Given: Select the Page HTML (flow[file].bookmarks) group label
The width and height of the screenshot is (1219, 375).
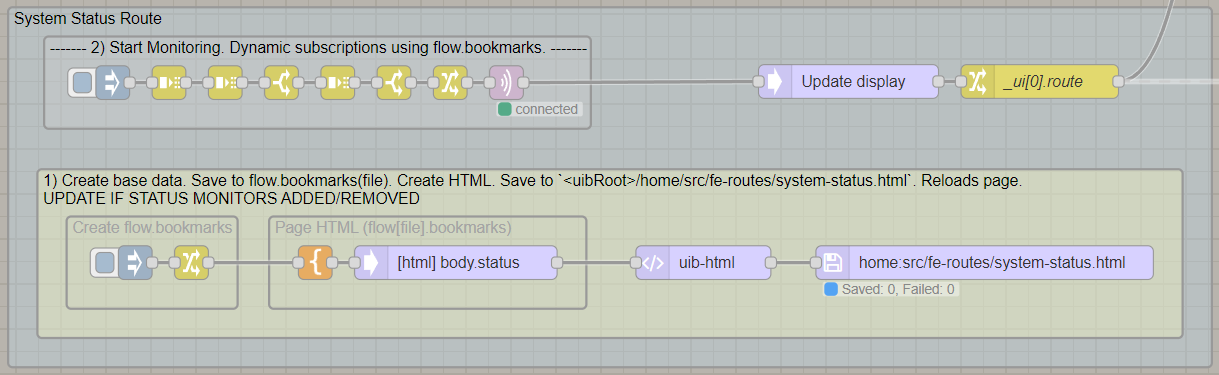Looking at the screenshot, I should [393, 228].
